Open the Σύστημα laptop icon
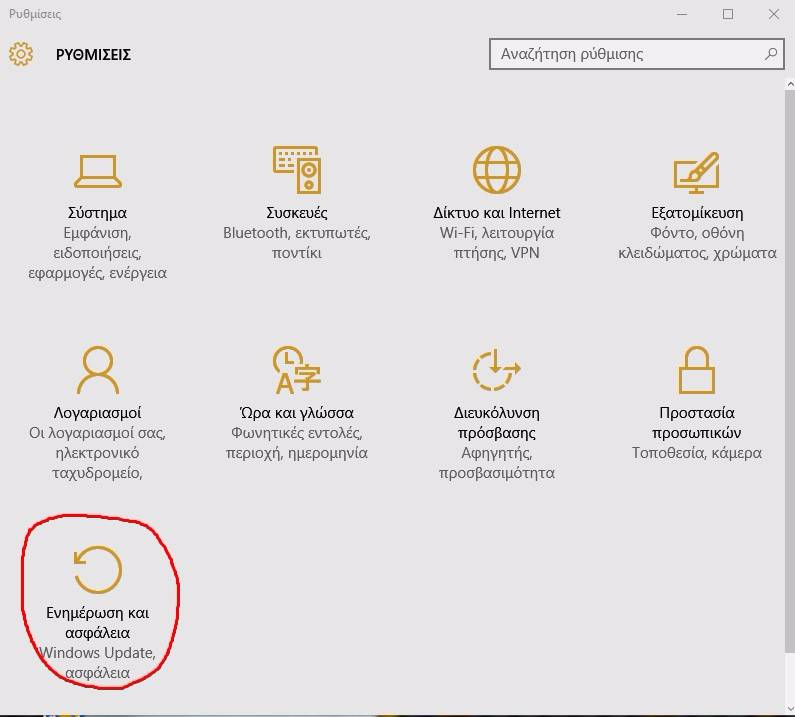This screenshot has height=717, width=795. tap(97, 171)
